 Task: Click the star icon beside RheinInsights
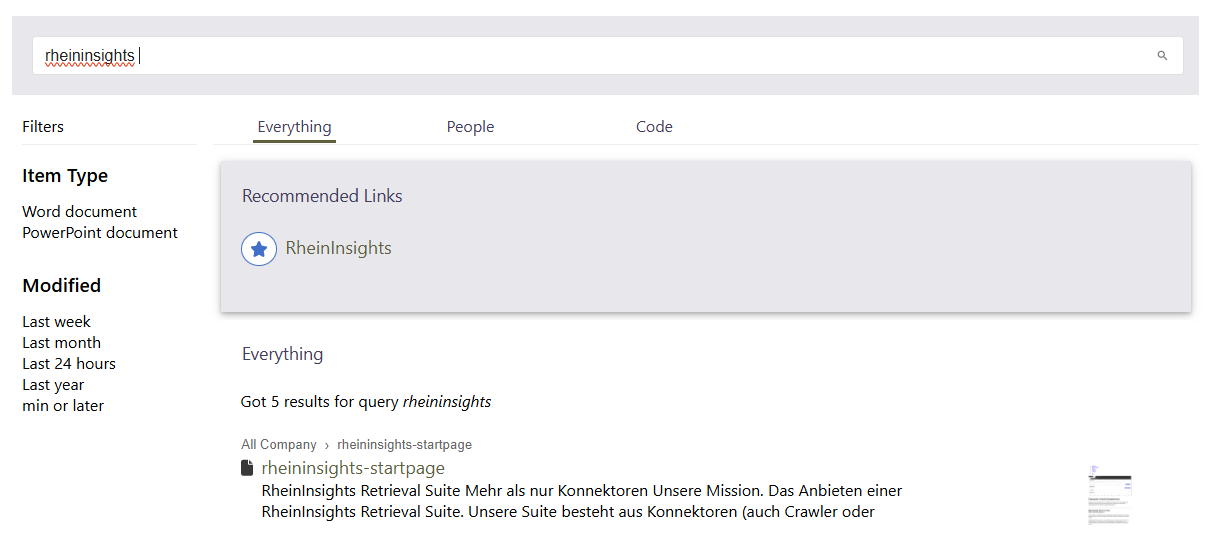tap(259, 248)
